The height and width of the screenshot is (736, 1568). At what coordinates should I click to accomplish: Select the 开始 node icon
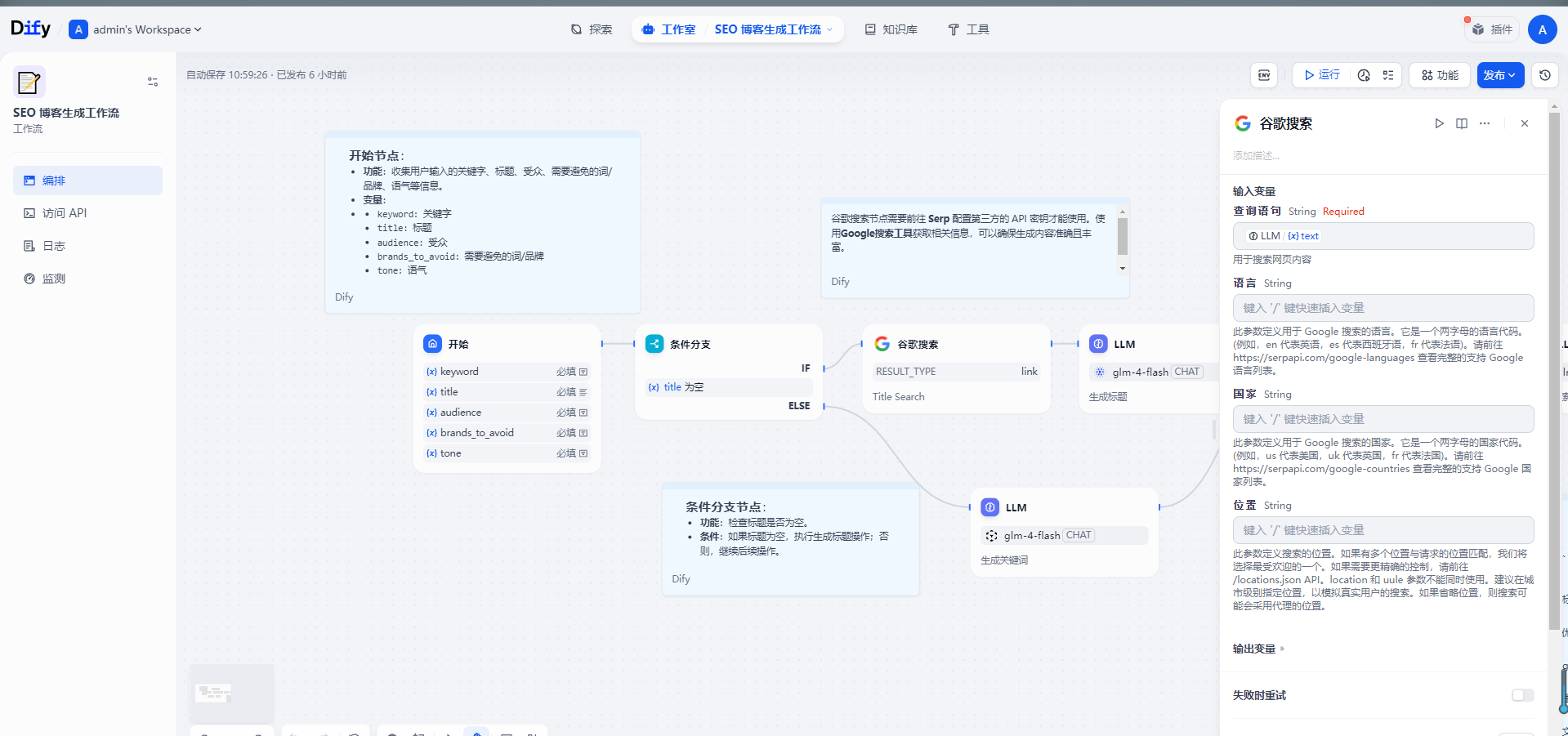[432, 344]
